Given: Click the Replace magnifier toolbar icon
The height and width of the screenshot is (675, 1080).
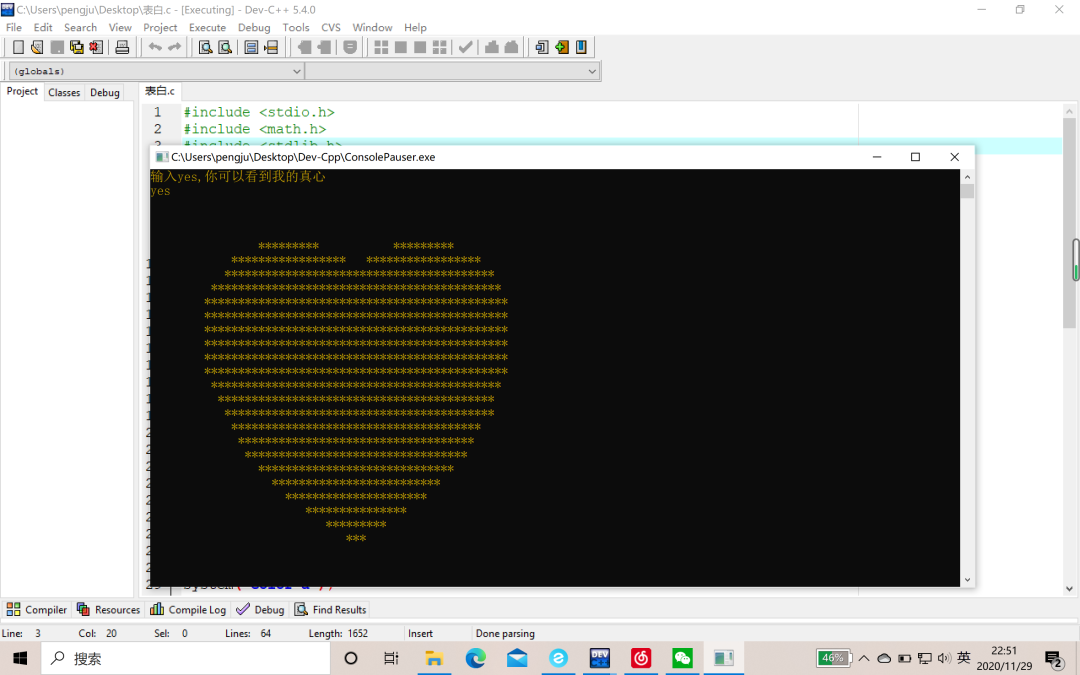Looking at the screenshot, I should pyautogui.click(x=225, y=47).
